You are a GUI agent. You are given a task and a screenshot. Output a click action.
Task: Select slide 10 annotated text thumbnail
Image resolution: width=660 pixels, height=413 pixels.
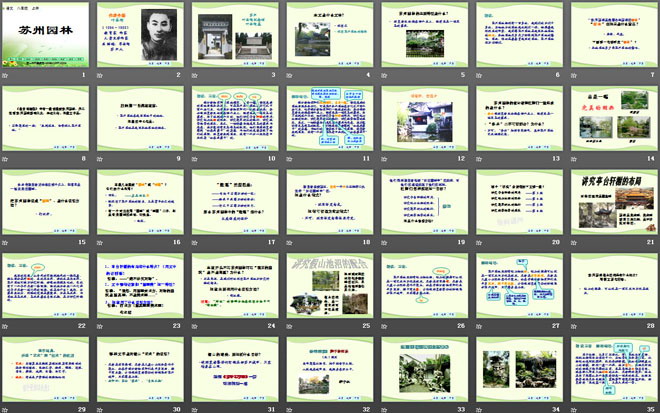click(x=235, y=118)
